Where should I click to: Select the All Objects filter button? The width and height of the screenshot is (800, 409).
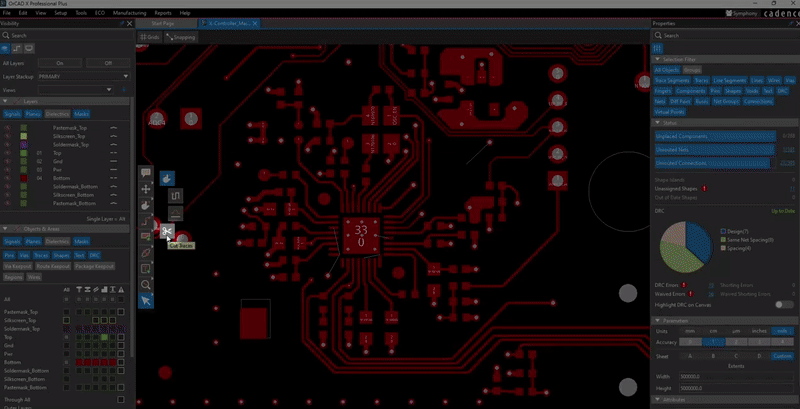pos(667,70)
